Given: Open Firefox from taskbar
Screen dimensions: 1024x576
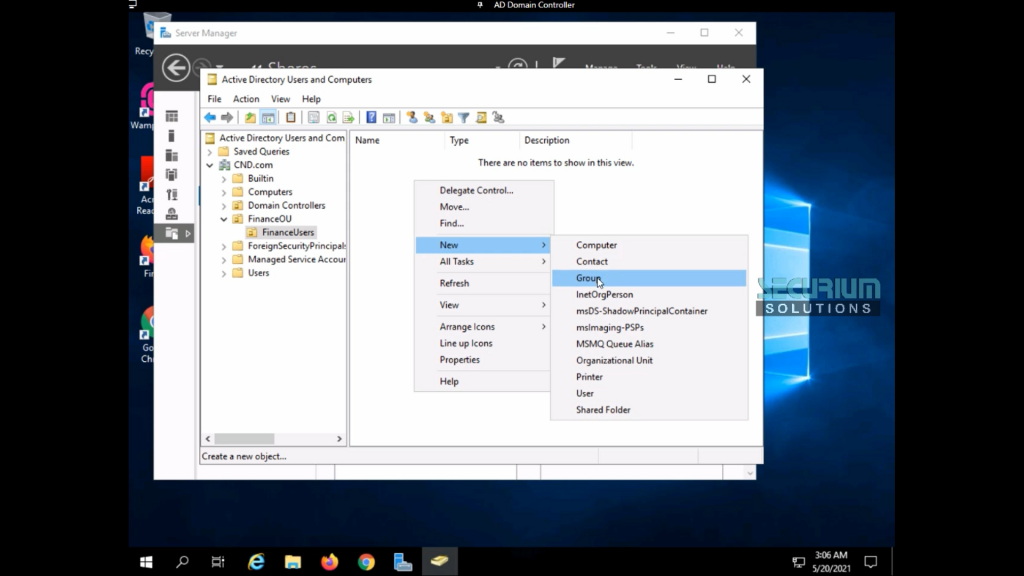Looking at the screenshot, I should click(x=330, y=562).
